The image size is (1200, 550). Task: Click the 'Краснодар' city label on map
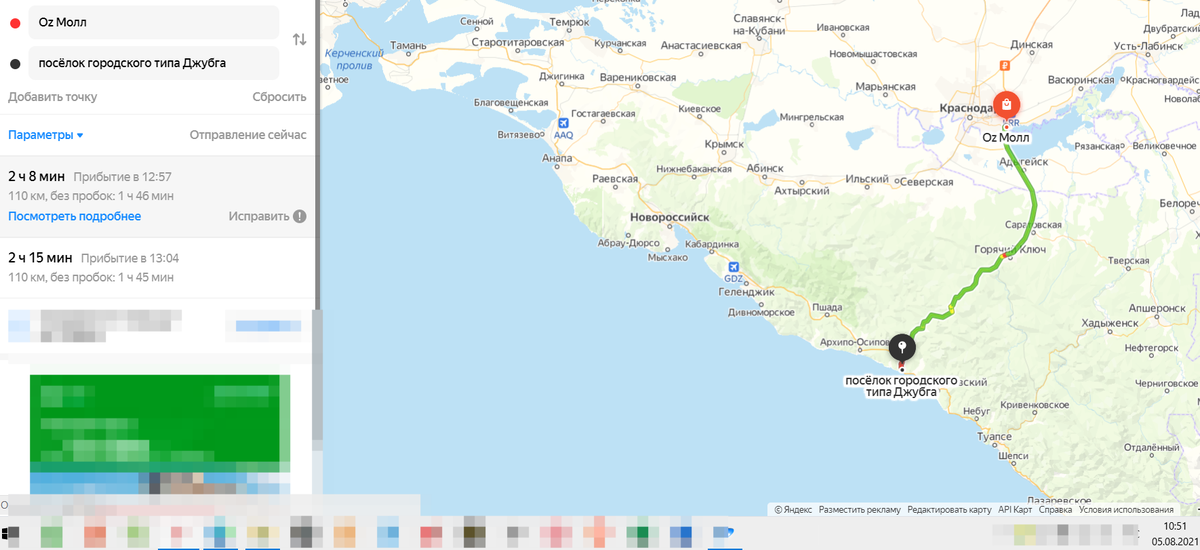point(966,108)
